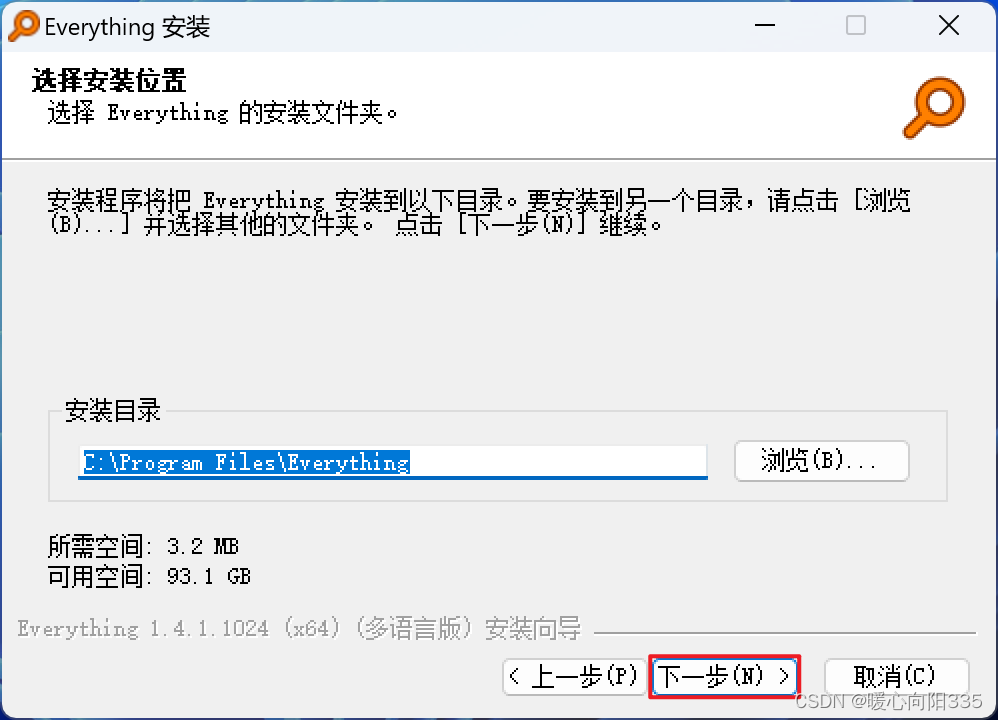Screen dimensions: 998x720
Task: Click the Everything 1.4.1.1024 version text
Action: coord(299,629)
